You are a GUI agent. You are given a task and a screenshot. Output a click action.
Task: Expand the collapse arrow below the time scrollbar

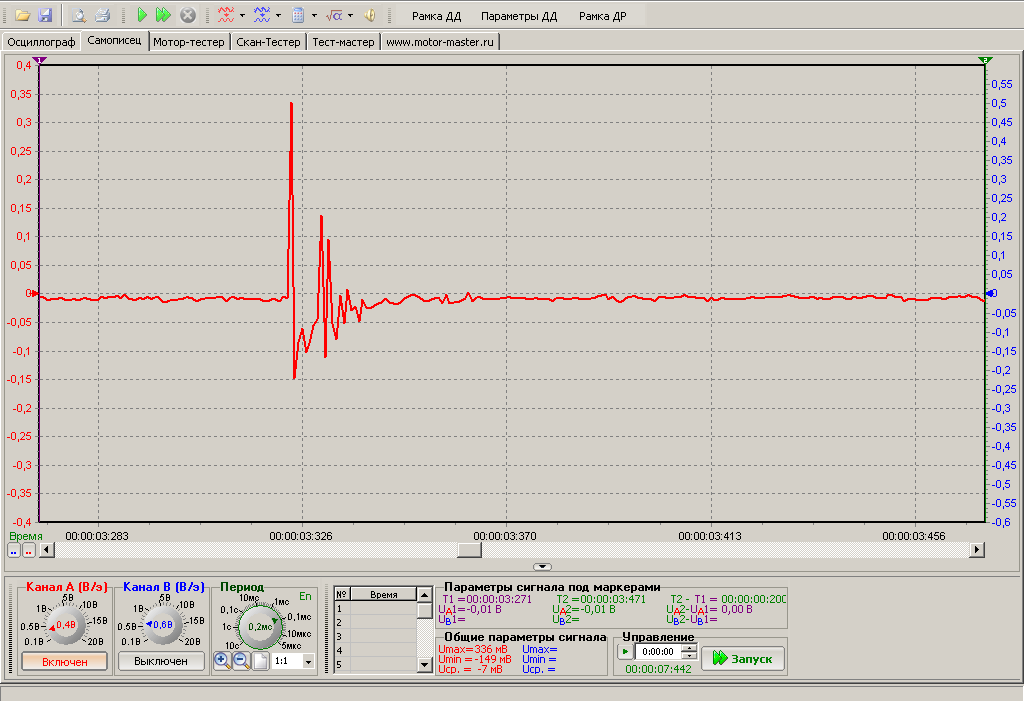pos(542,567)
